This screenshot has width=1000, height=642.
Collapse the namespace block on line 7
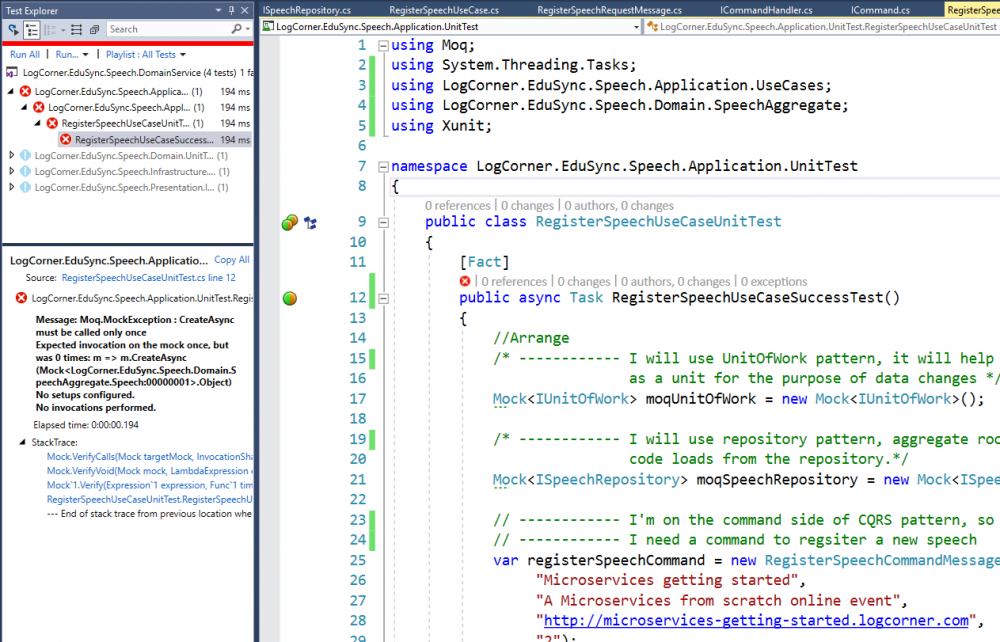click(x=384, y=166)
